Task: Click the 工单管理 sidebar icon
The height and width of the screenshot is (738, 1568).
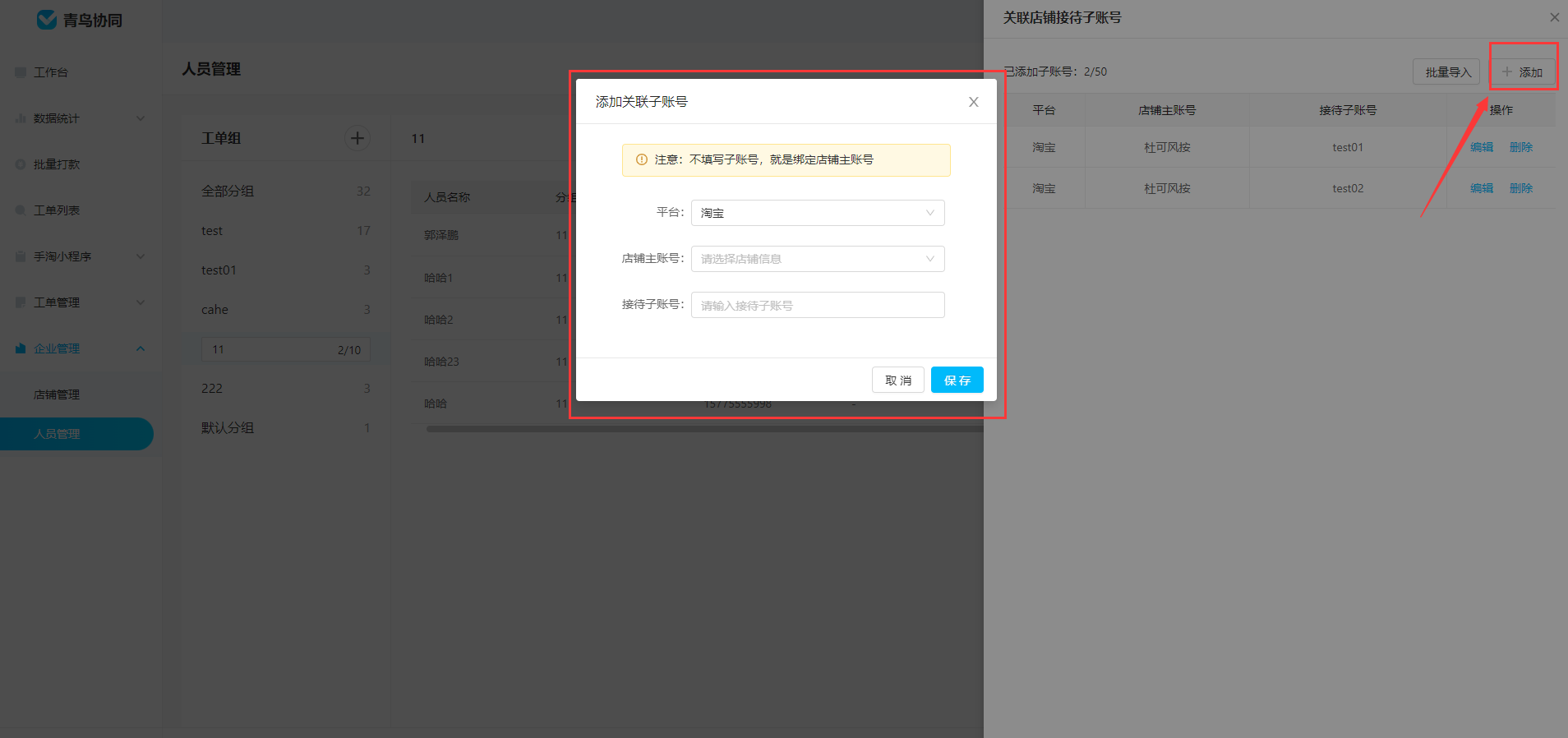Action: pos(21,302)
